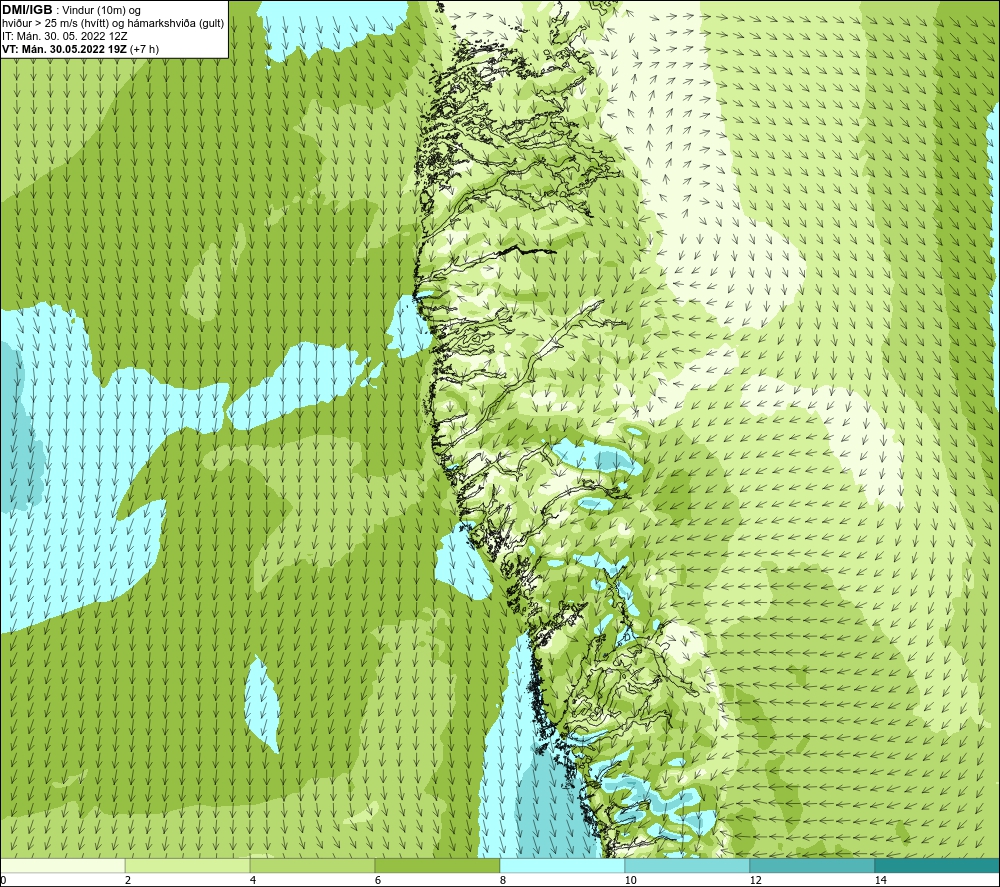Click the 2–4 m/s light green swatch
Image resolution: width=1000 pixels, height=887 pixels.
tap(188, 865)
